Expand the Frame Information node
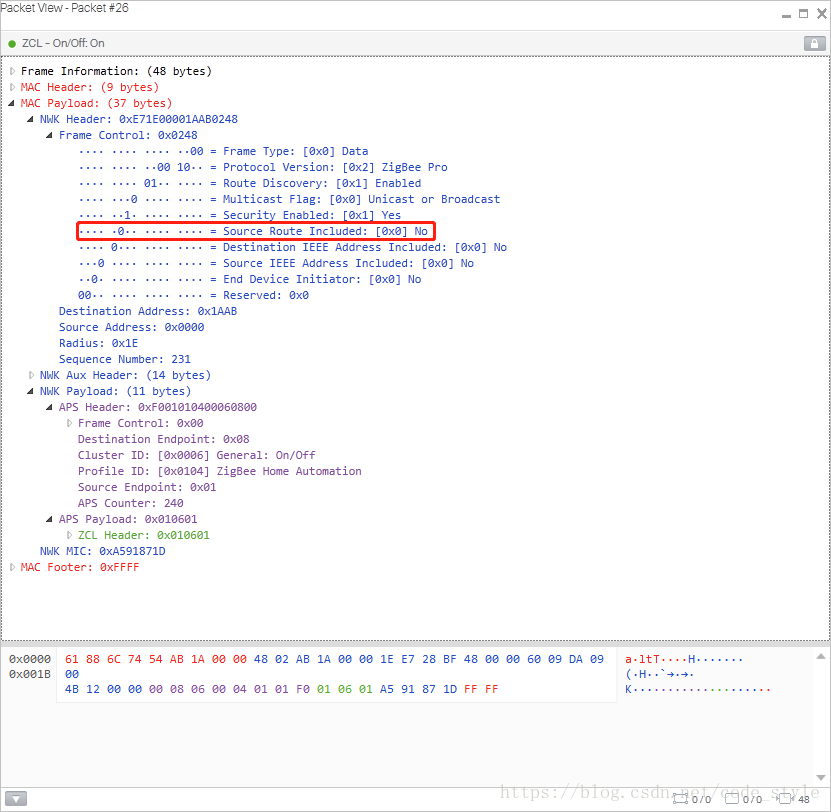This screenshot has height=812, width=831. [x=12, y=71]
